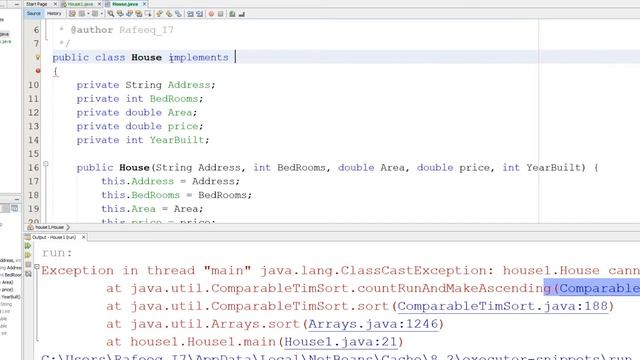
Task: Click 'private double Area;' line
Action: (x=137, y=112)
